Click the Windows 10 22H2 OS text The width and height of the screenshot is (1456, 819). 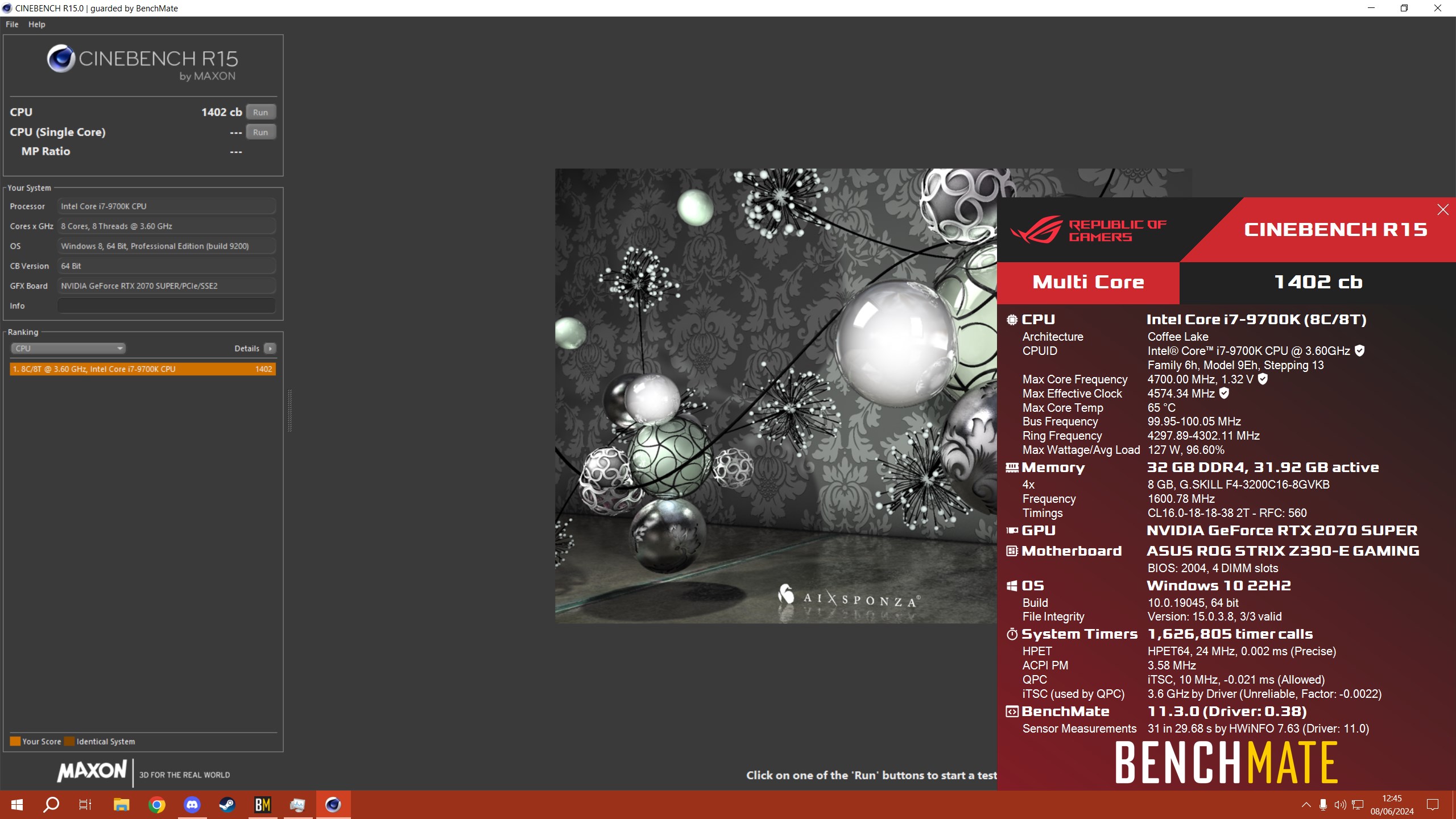click(1219, 586)
